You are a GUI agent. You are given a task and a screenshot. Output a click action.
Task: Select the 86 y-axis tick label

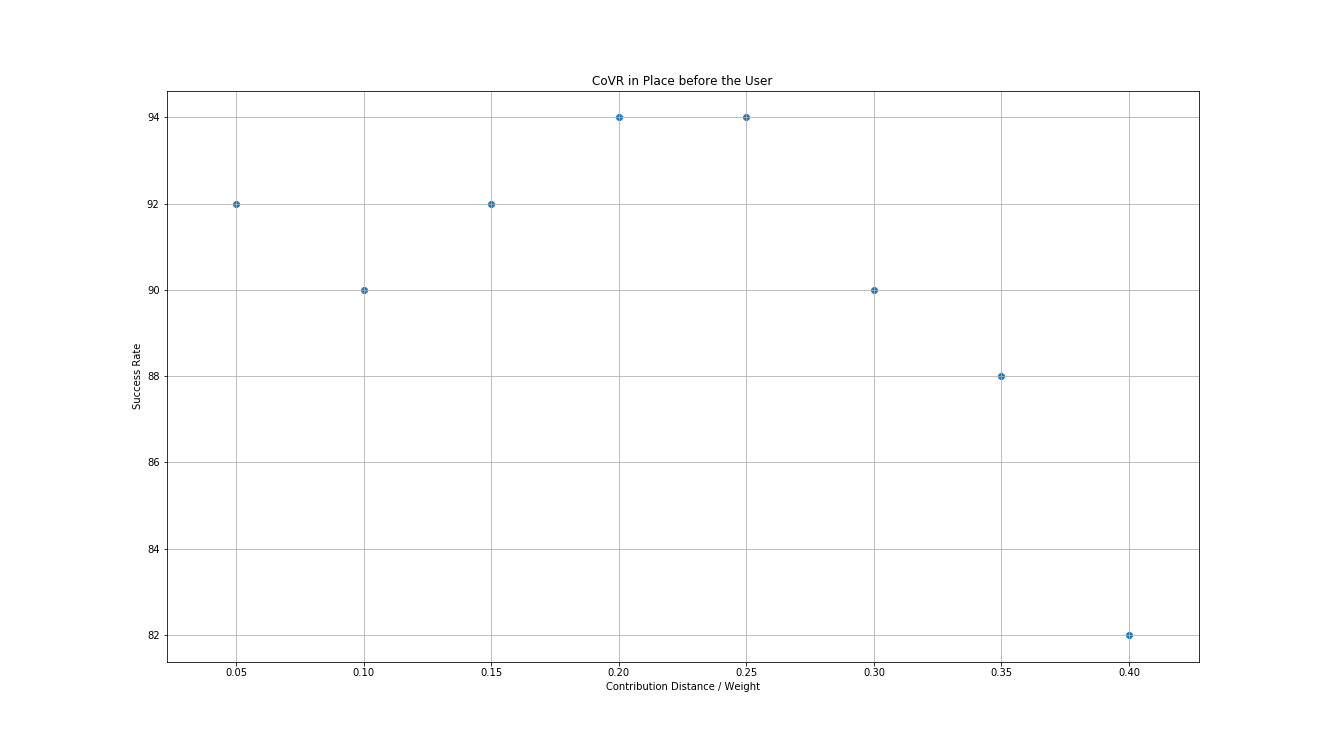pyautogui.click(x=153, y=463)
